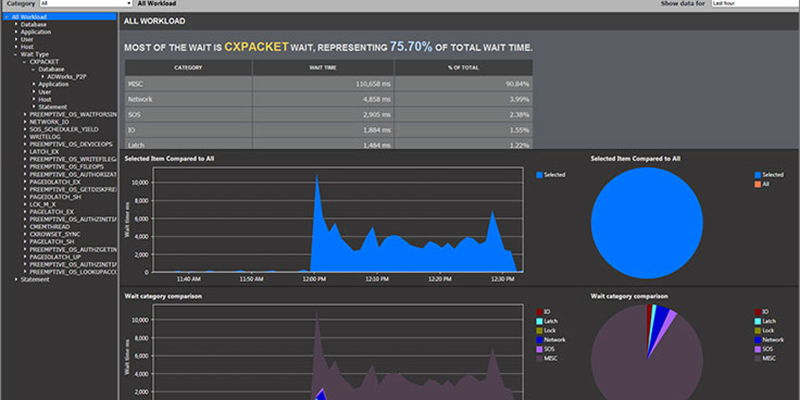
Task: Expand the bottom Statement node arrow
Action: pos(16,279)
